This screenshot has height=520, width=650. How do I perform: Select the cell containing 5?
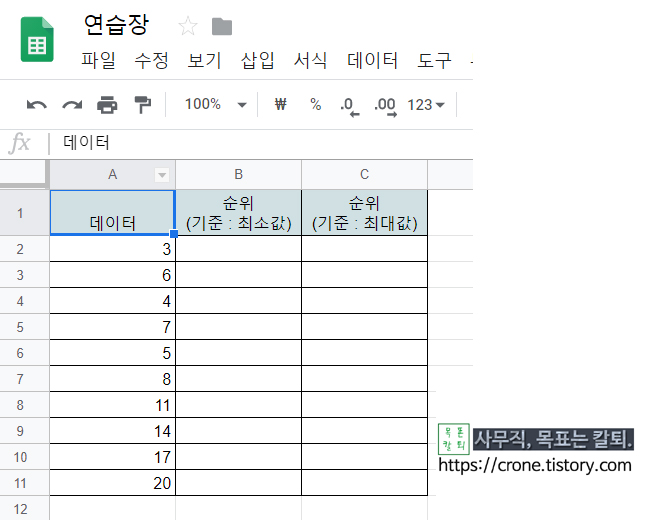coord(112,353)
